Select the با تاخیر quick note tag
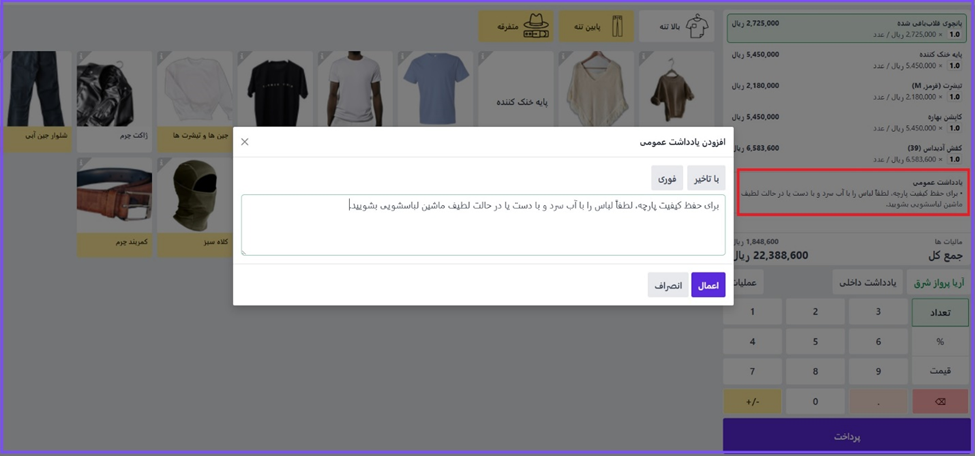975x456 pixels. coord(706,179)
